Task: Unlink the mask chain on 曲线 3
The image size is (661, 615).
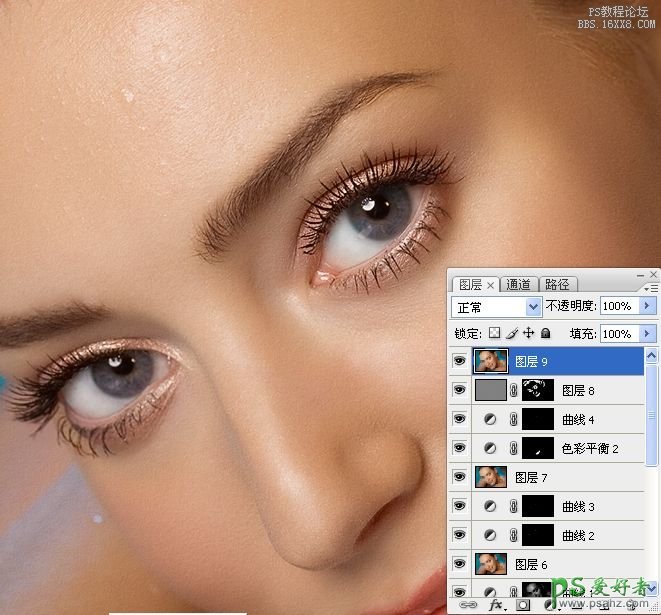Action: point(513,506)
